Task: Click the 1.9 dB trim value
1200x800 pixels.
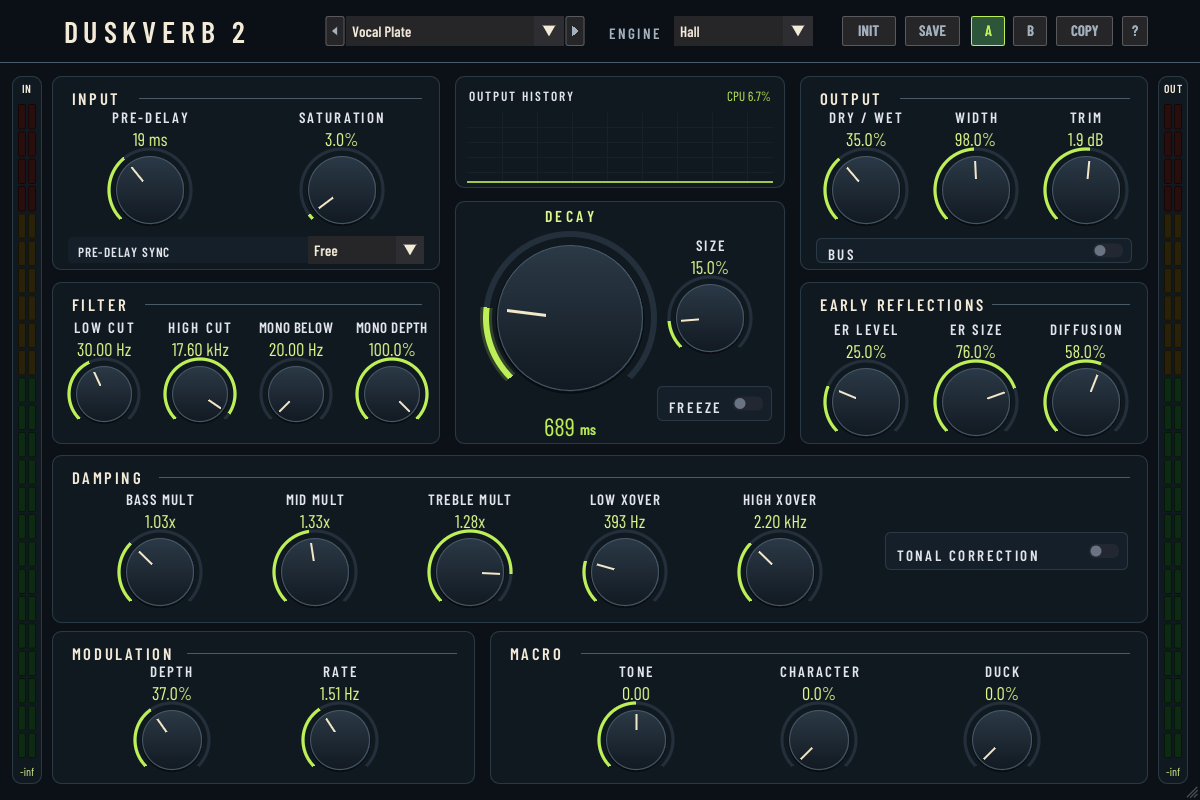Action: [1085, 140]
